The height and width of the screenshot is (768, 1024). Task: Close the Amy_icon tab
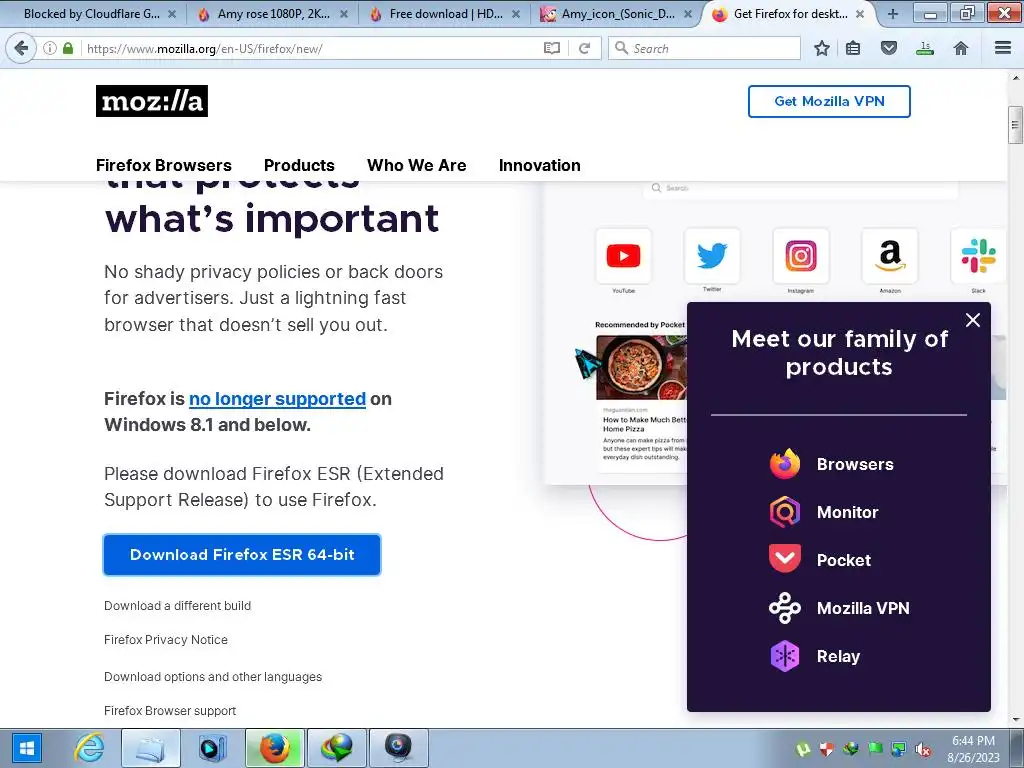(688, 14)
